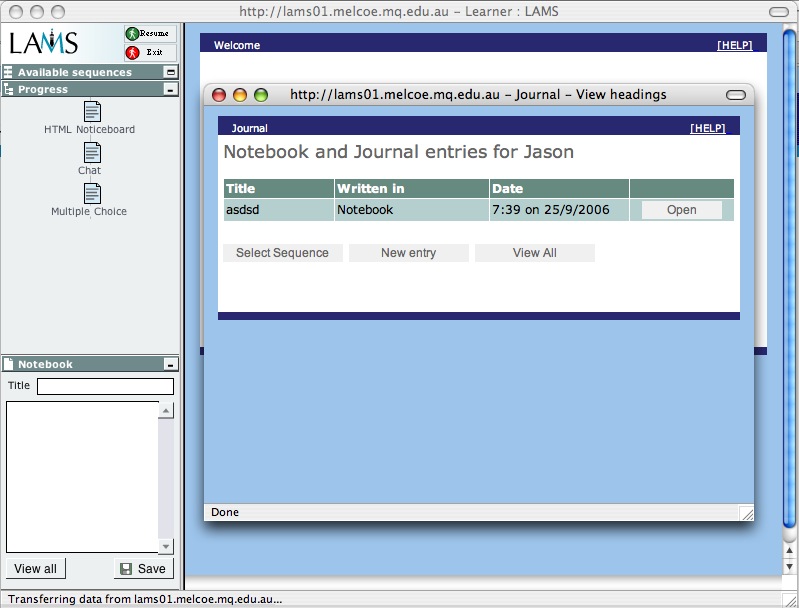799x608 pixels.
Task: Click the notebook text area scrollbar down arrow
Action: [166, 546]
